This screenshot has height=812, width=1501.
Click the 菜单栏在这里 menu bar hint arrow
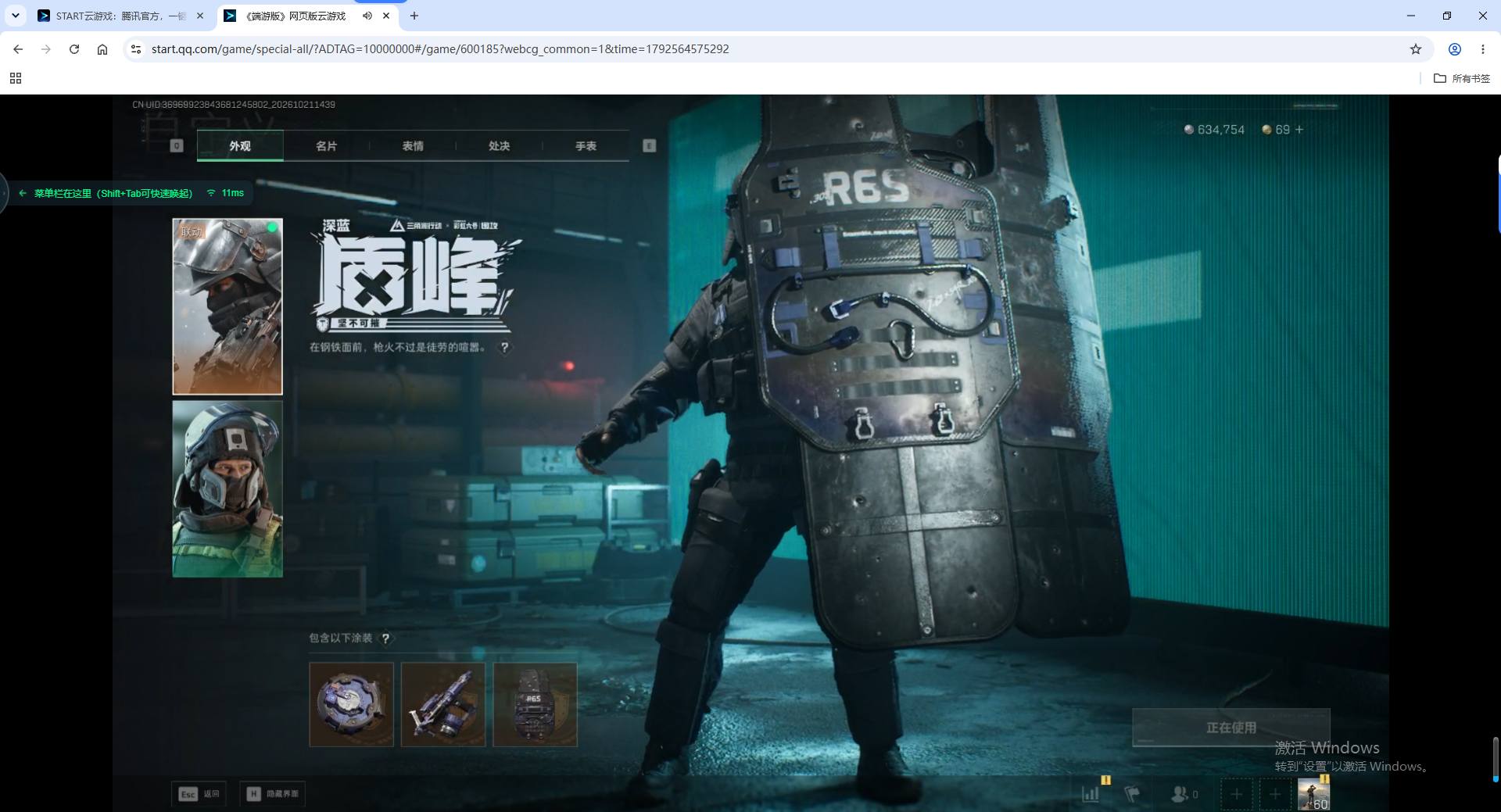click(23, 193)
